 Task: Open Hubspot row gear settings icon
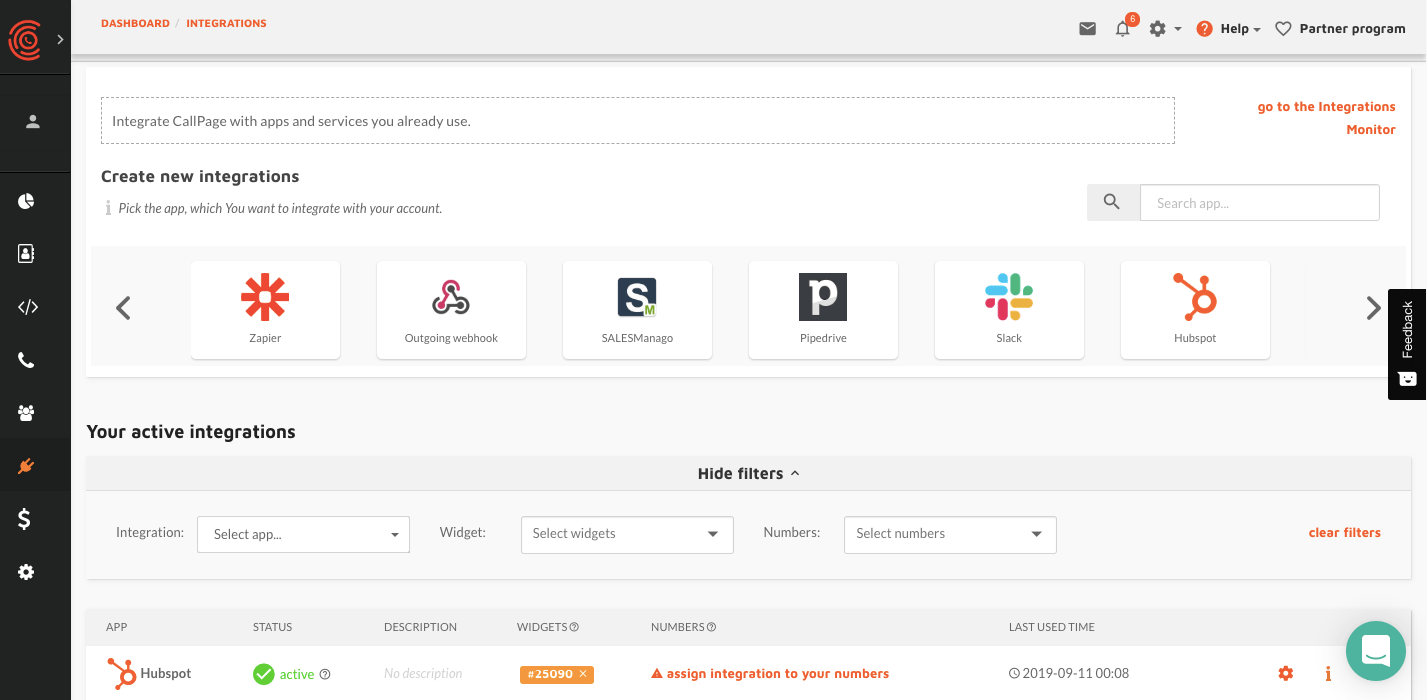click(1286, 673)
